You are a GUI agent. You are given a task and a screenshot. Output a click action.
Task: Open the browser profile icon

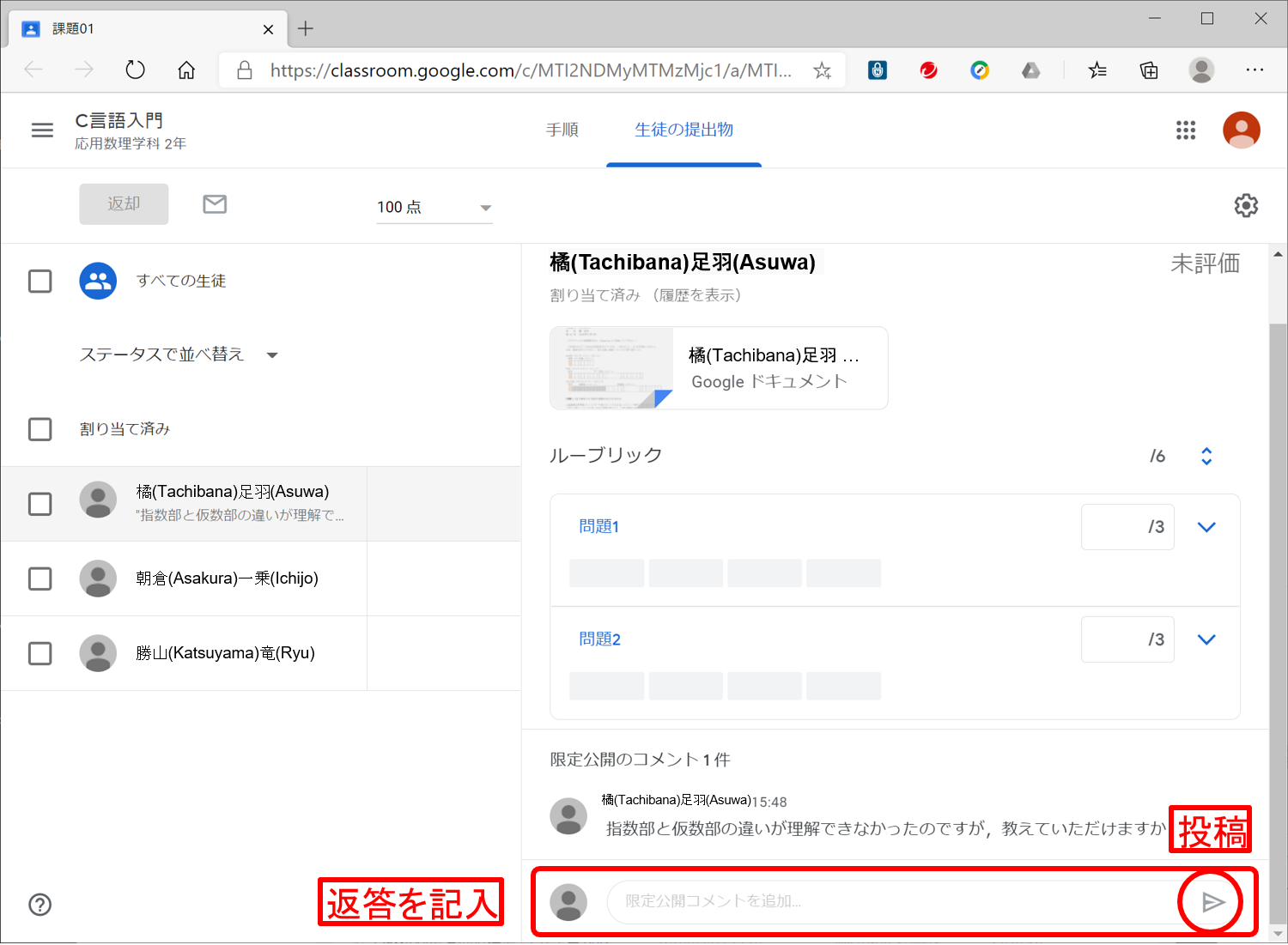coord(1201,70)
